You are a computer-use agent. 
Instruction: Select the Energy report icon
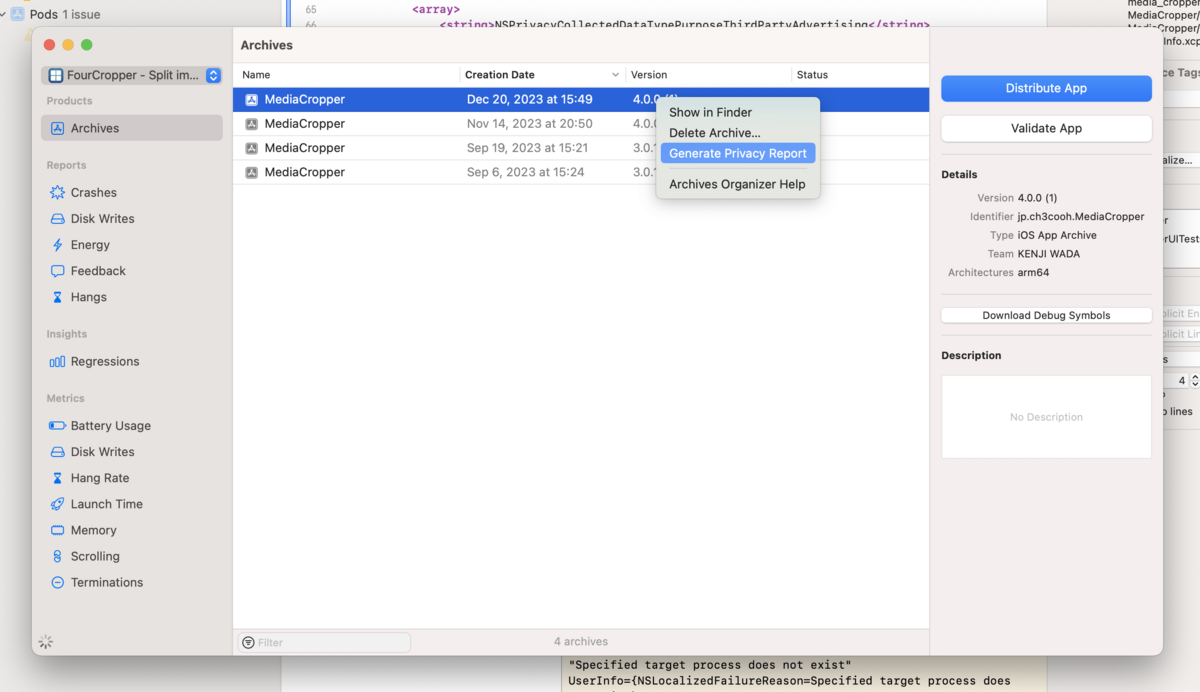58,245
